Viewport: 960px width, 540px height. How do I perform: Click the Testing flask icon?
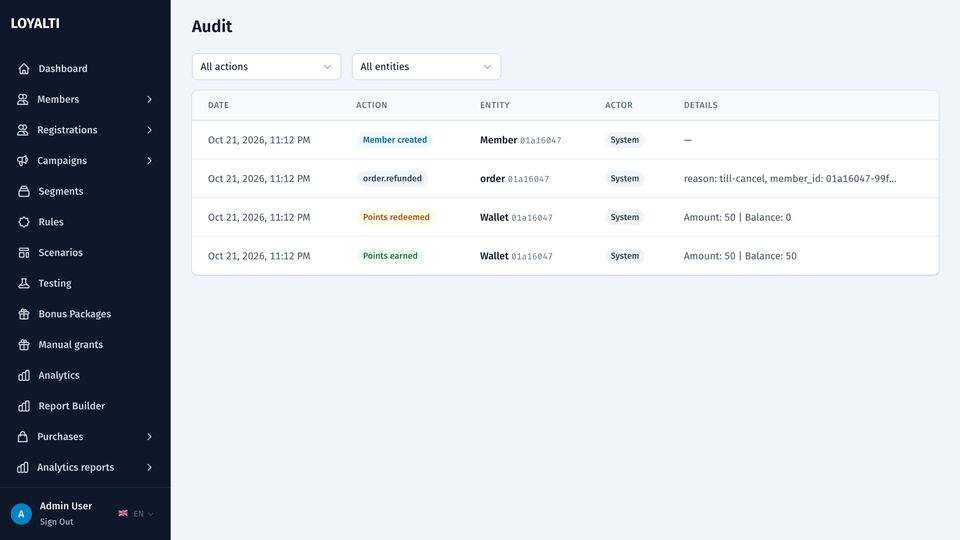pyautogui.click(x=24, y=283)
